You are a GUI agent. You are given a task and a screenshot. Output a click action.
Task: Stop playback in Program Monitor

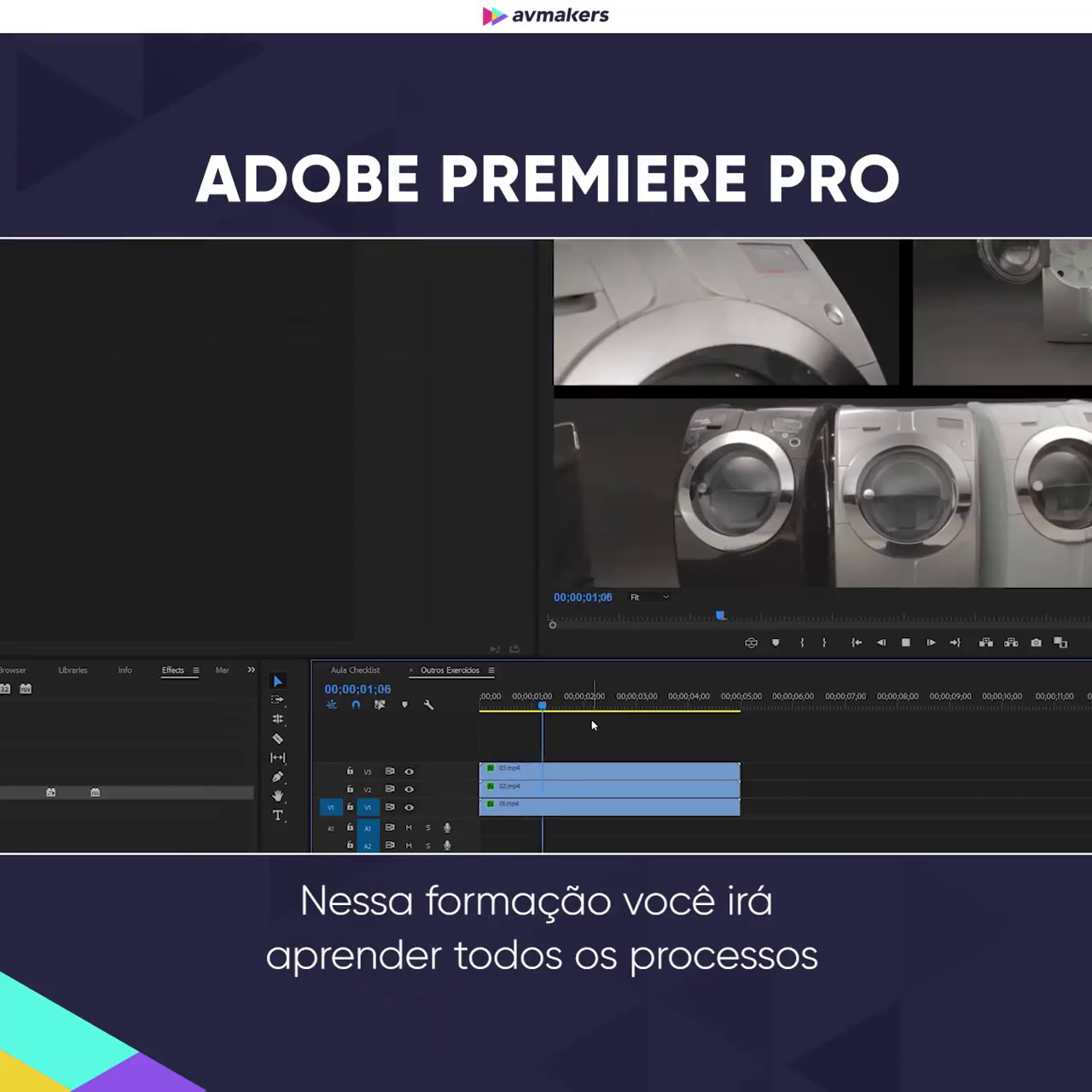coord(906,642)
